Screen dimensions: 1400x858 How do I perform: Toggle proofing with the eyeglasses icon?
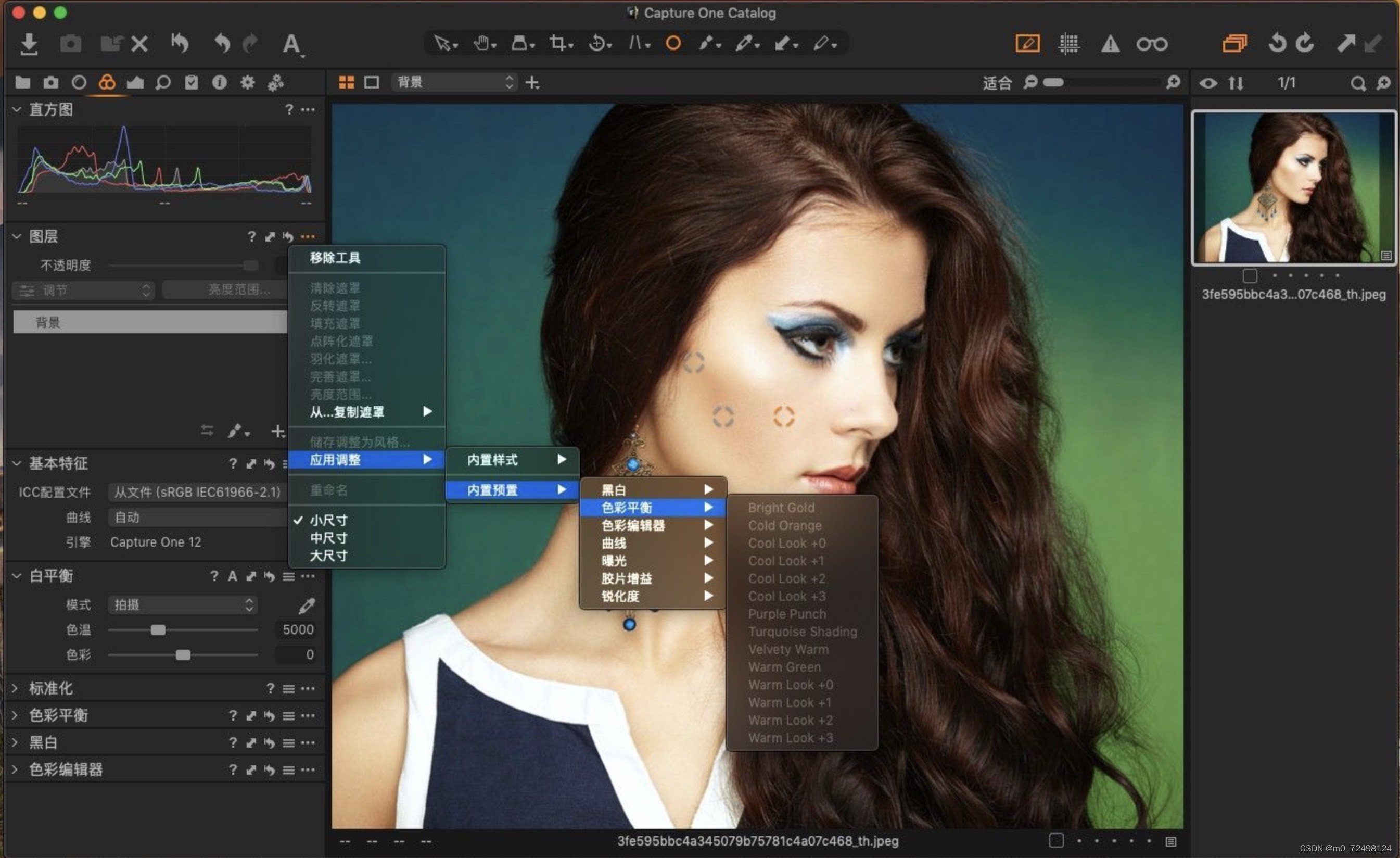(x=1152, y=44)
